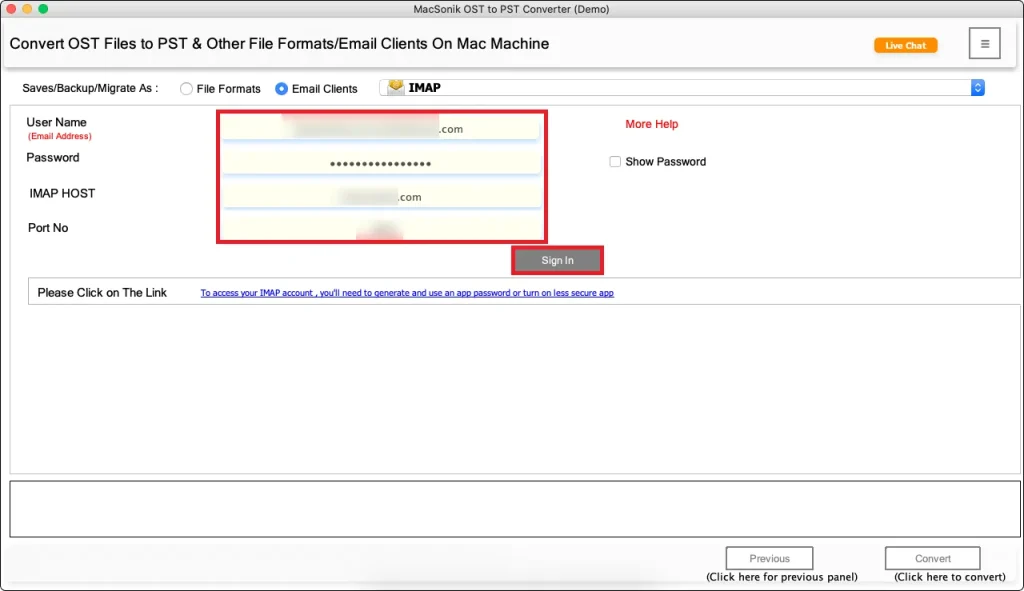Select the Port No input field
The width and height of the screenshot is (1024, 591).
(380, 229)
